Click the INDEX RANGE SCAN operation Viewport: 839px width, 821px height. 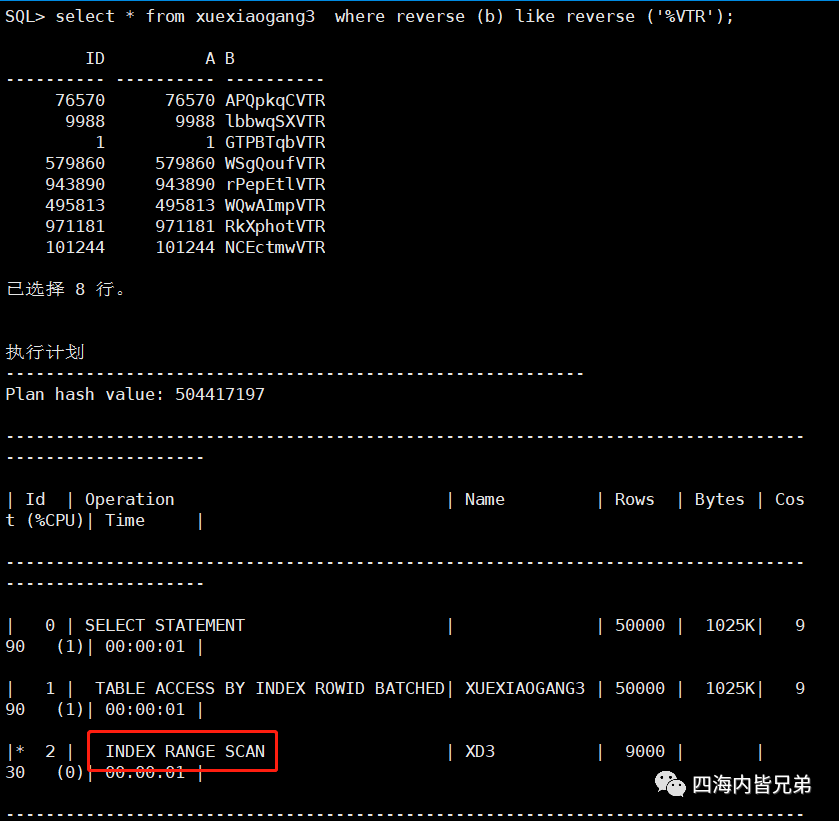[185, 751]
